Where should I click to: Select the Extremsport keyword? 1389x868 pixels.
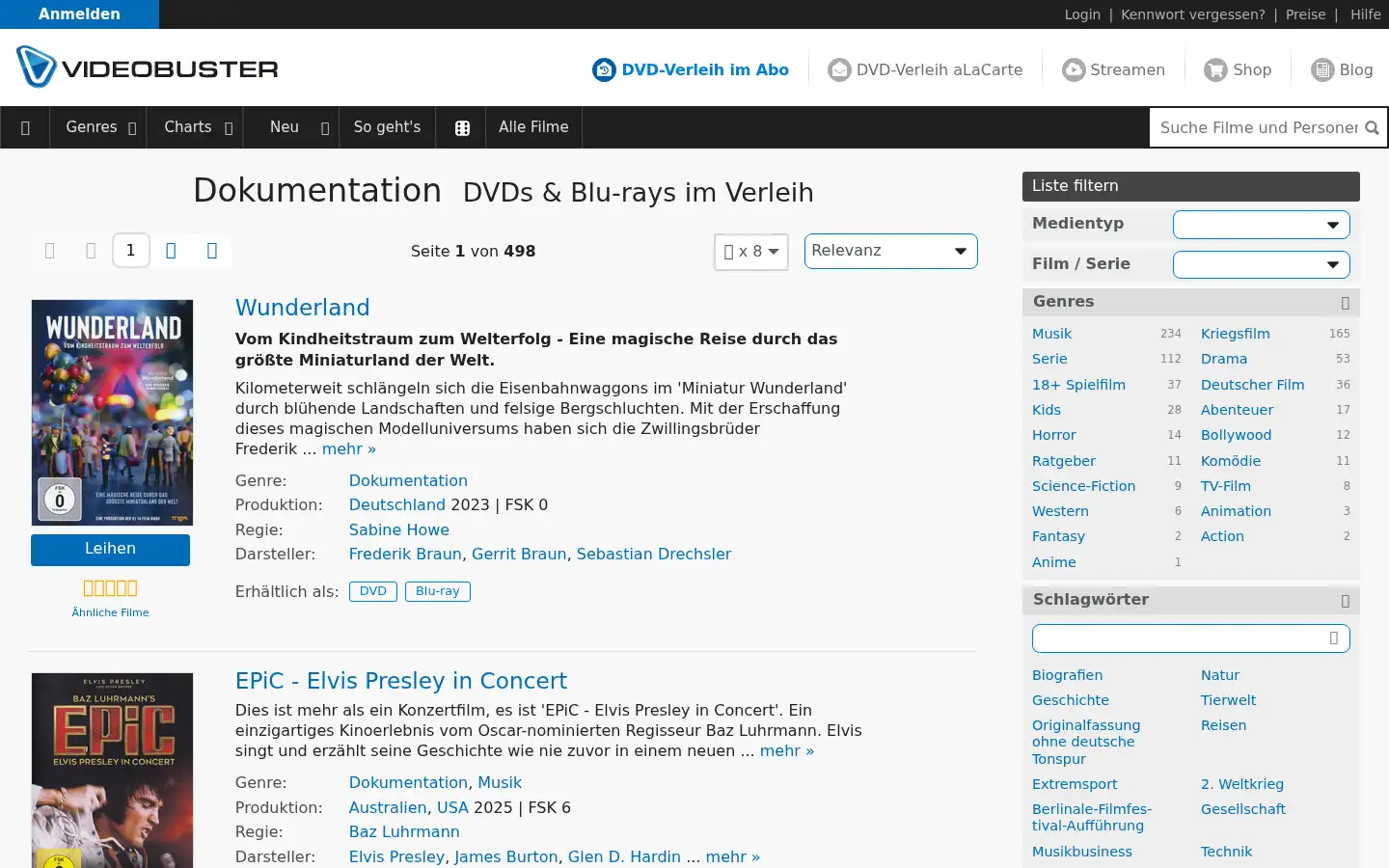[x=1075, y=784]
